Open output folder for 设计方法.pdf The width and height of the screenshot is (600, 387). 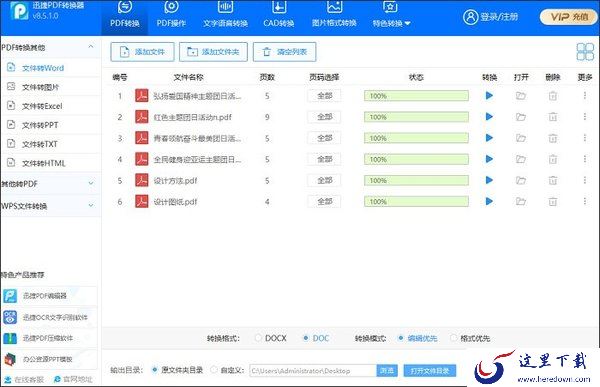[521, 180]
